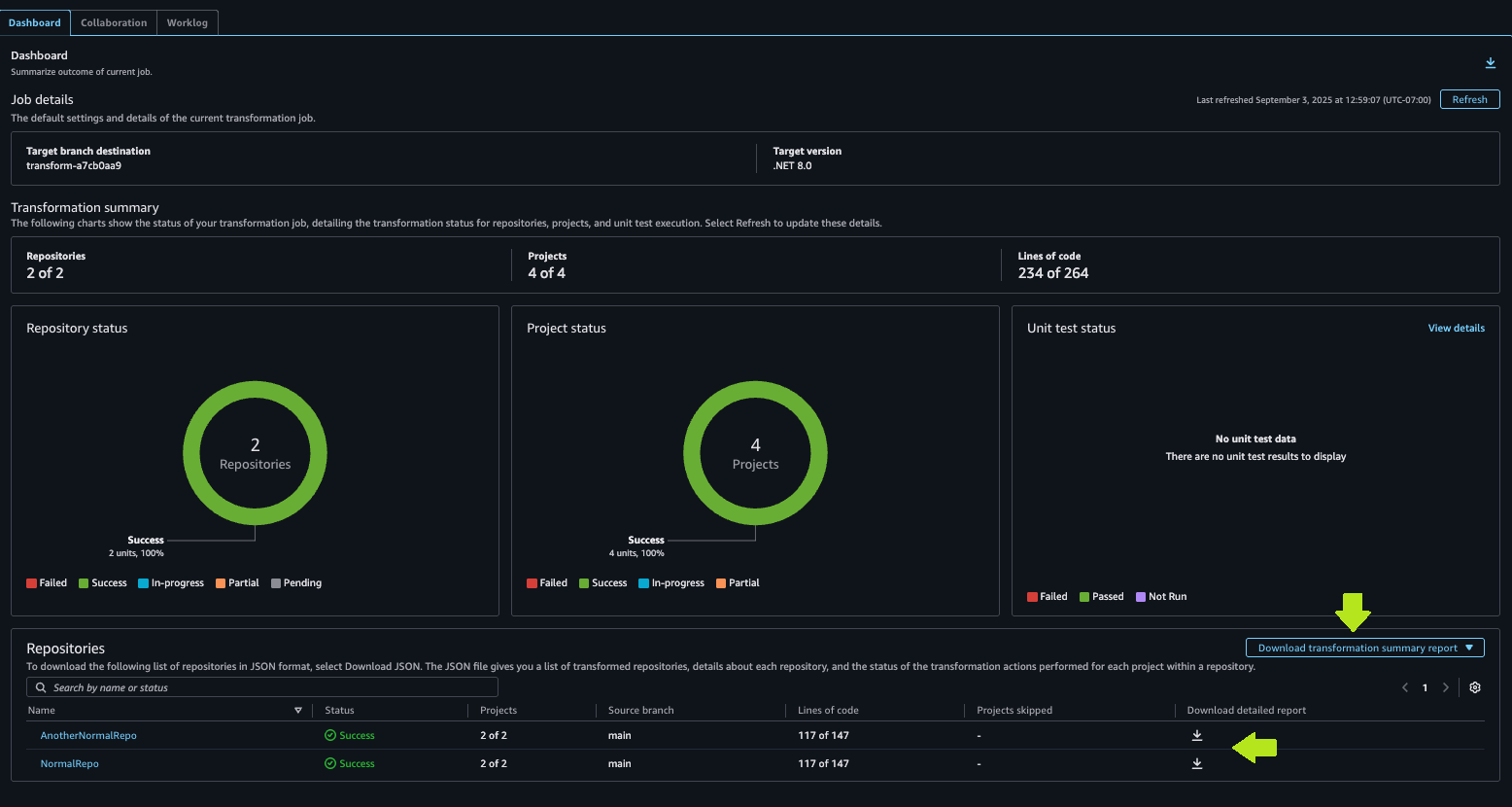The width and height of the screenshot is (1512, 807).
Task: Expand the Download transformation summary report menu
Action: (x=1363, y=647)
